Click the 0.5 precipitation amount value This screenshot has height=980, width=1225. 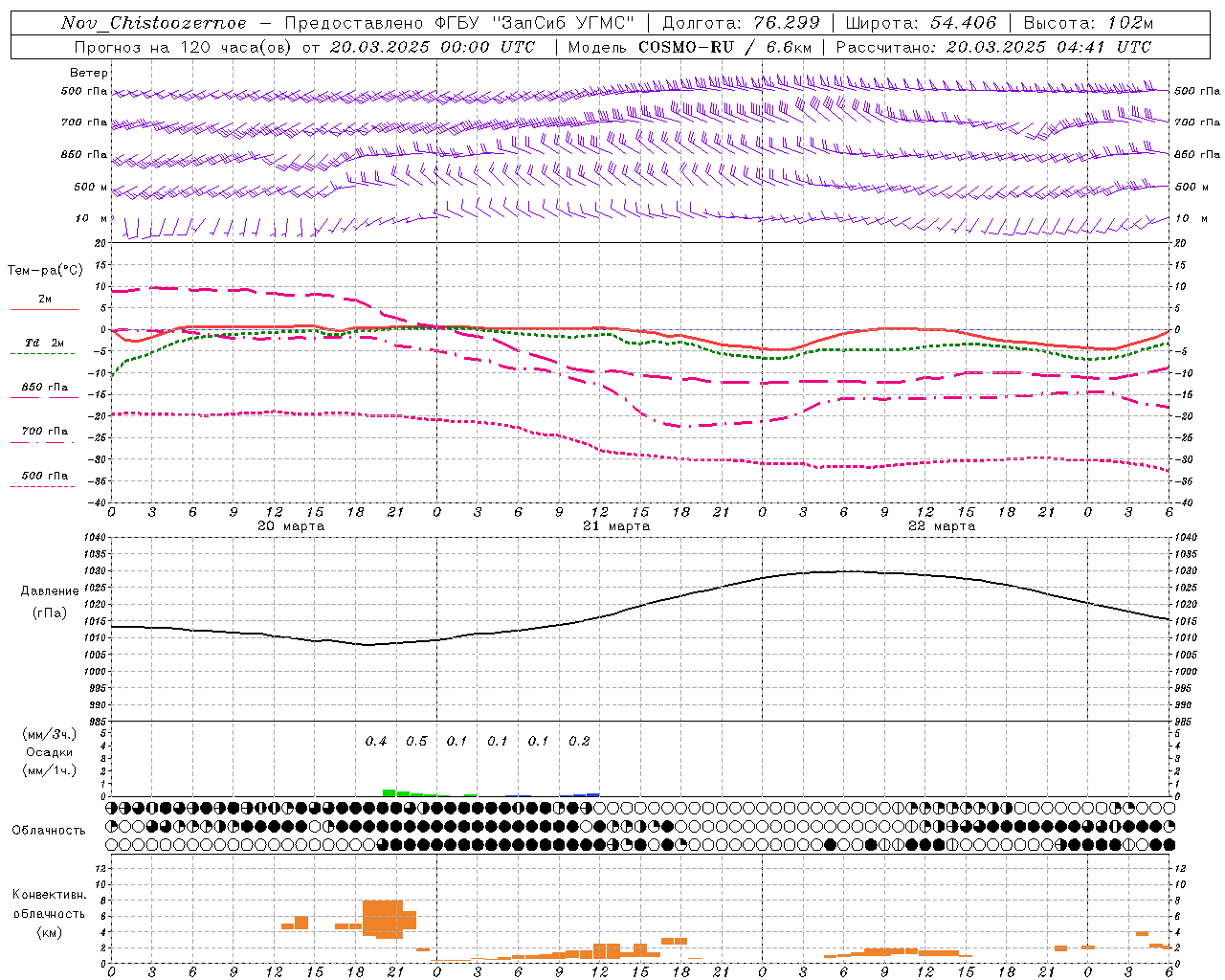pyautogui.click(x=416, y=741)
